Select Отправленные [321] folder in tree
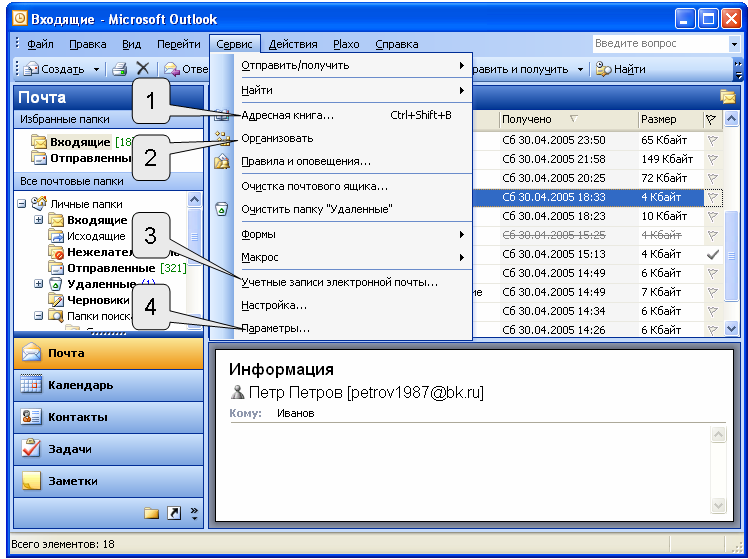 pyautogui.click(x=126, y=268)
